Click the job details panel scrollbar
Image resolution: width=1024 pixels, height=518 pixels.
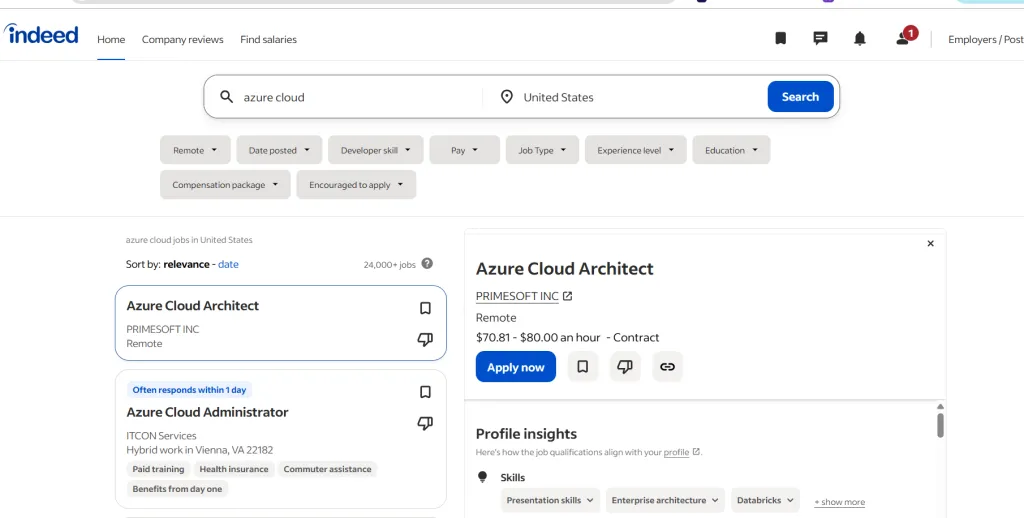tap(940, 425)
